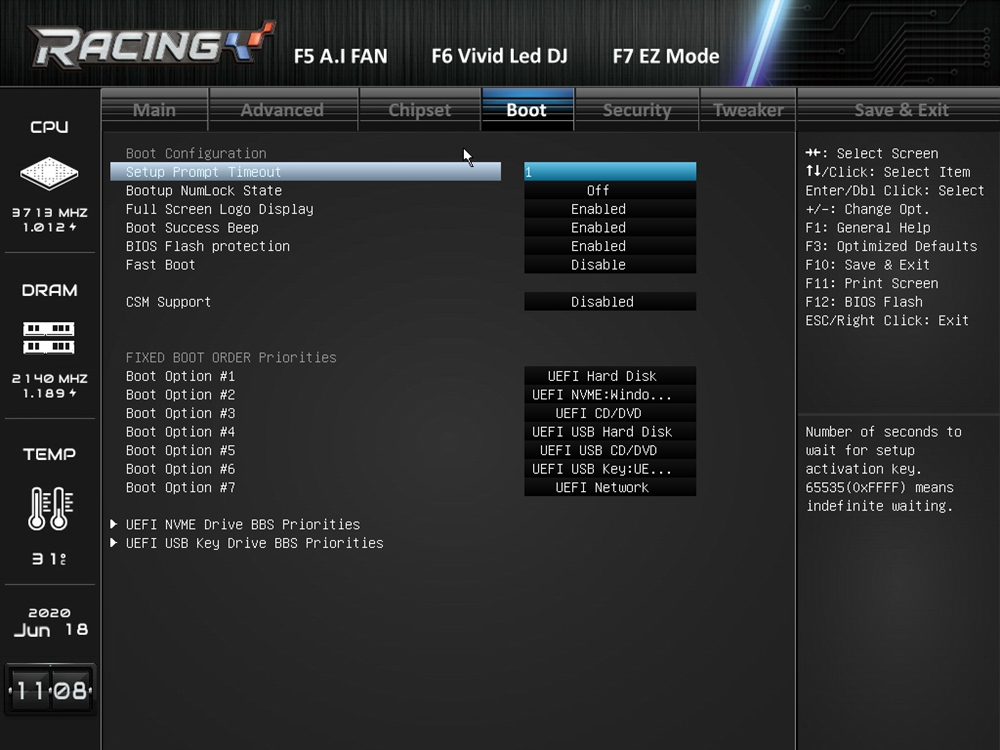Select the Boot Option #4 label
1000x750 pixels.
[x=180, y=431]
